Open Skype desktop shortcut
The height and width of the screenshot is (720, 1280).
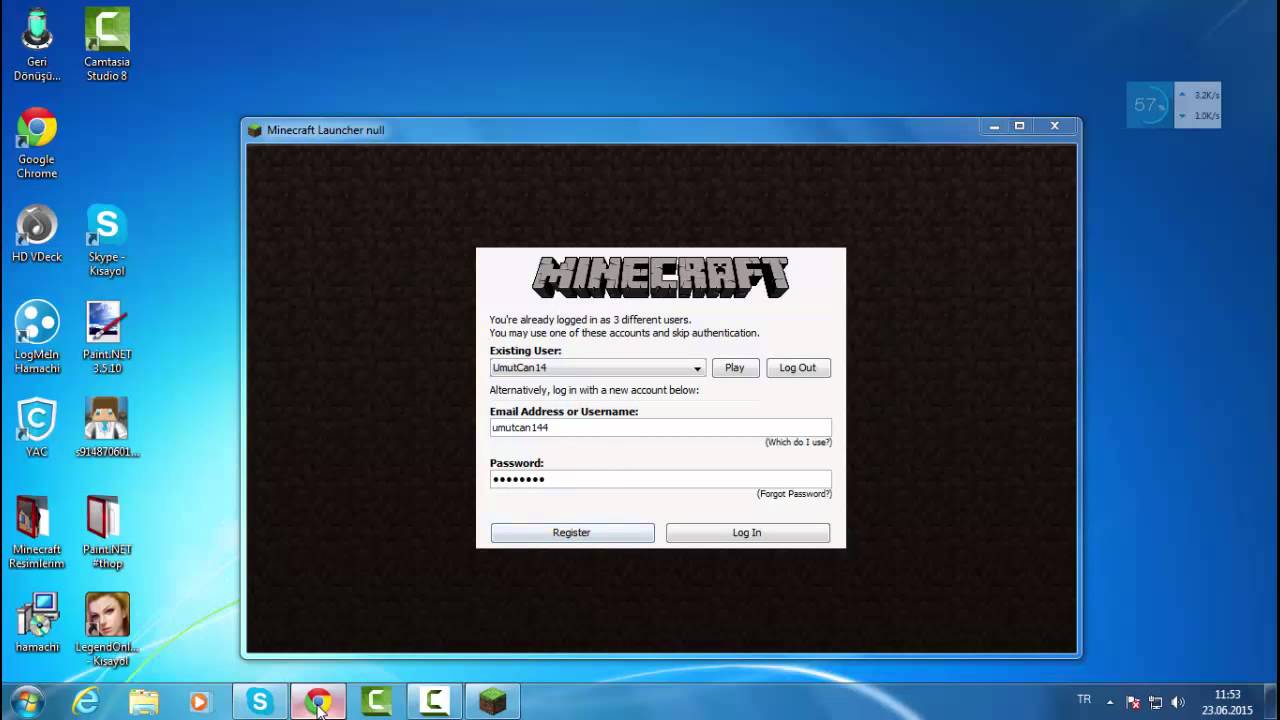106,241
